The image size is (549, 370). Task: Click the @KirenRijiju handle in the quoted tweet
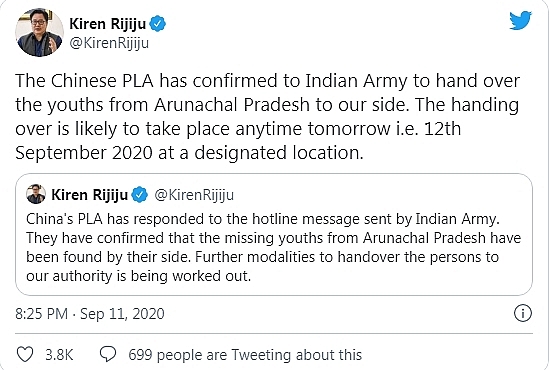coord(194,195)
